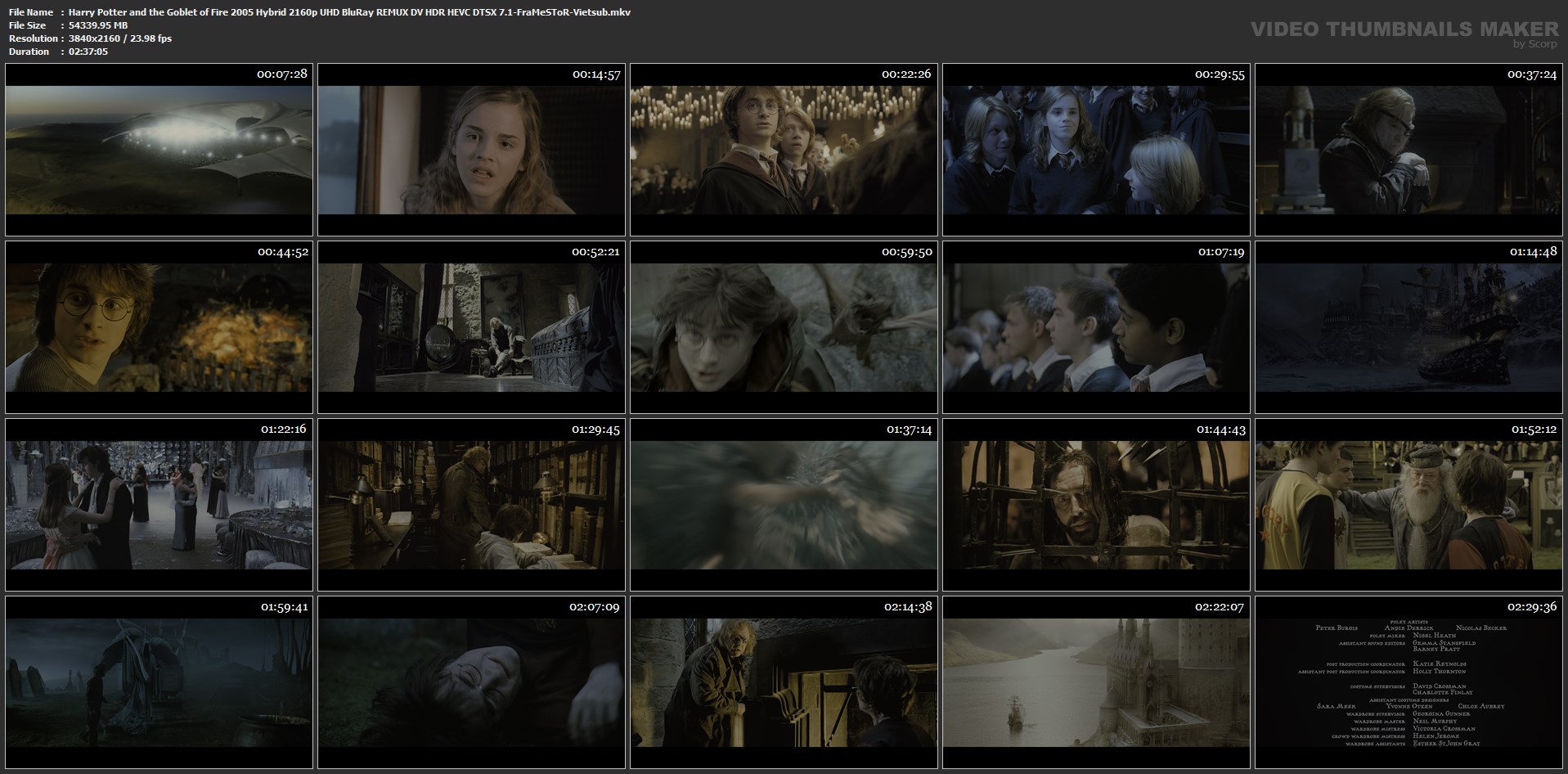Choose the graveyard frame at 01:59:41
Viewport: 1568px width, 774px height.
coord(159,682)
